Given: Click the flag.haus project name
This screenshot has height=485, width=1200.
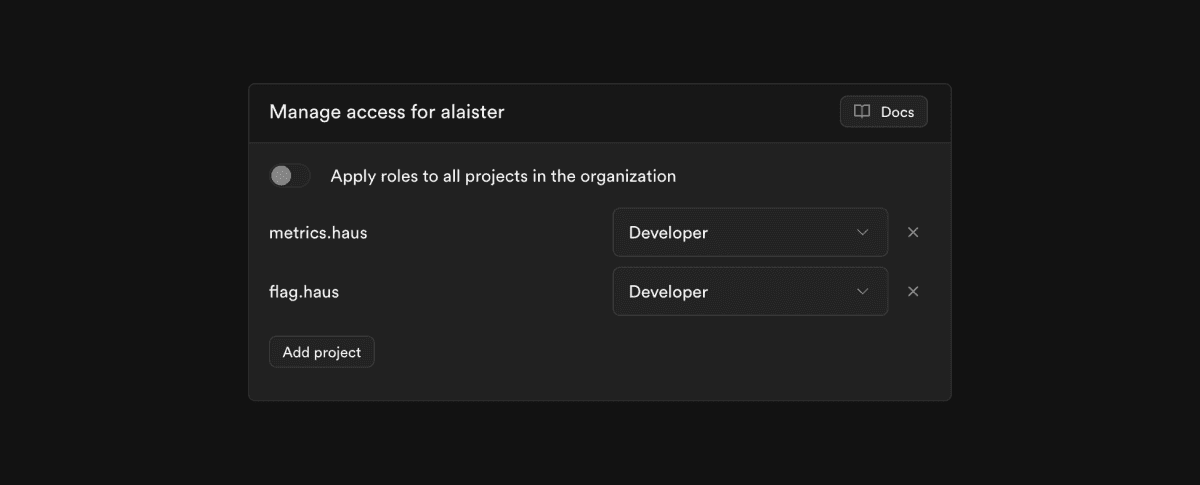Looking at the screenshot, I should coord(304,292).
